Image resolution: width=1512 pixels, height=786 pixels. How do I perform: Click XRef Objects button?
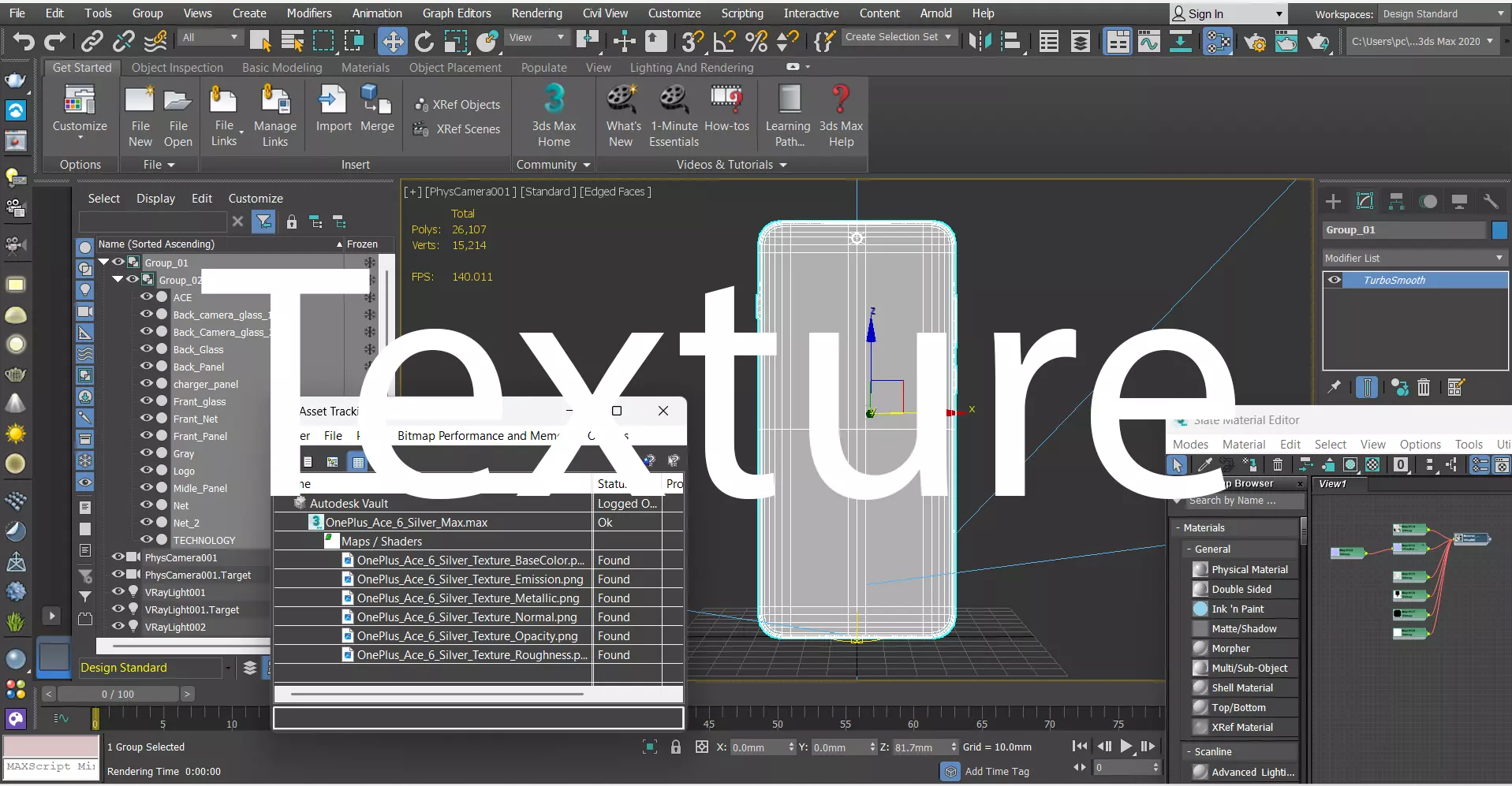[457, 104]
